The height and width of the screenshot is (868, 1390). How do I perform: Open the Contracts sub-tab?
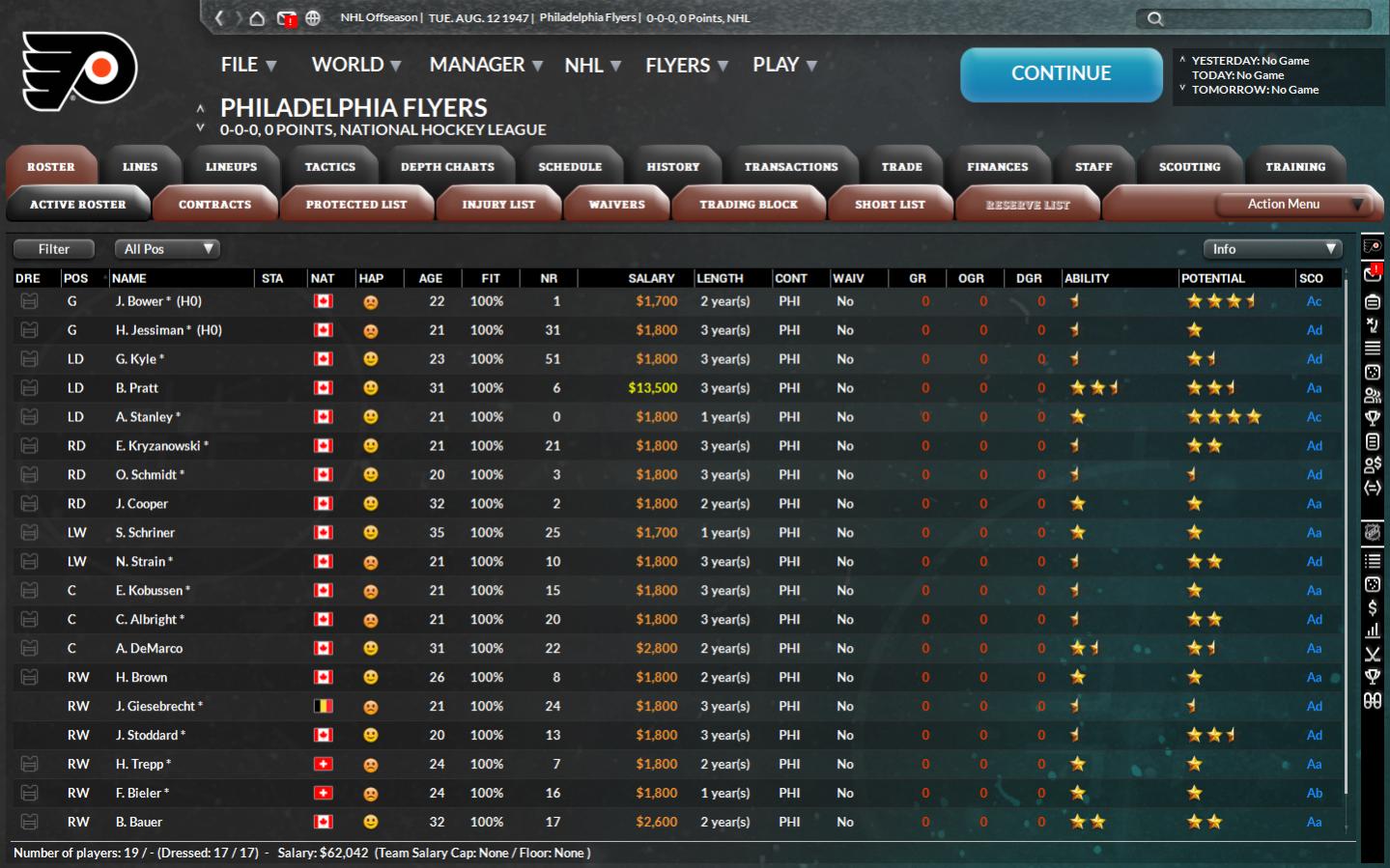(x=214, y=205)
